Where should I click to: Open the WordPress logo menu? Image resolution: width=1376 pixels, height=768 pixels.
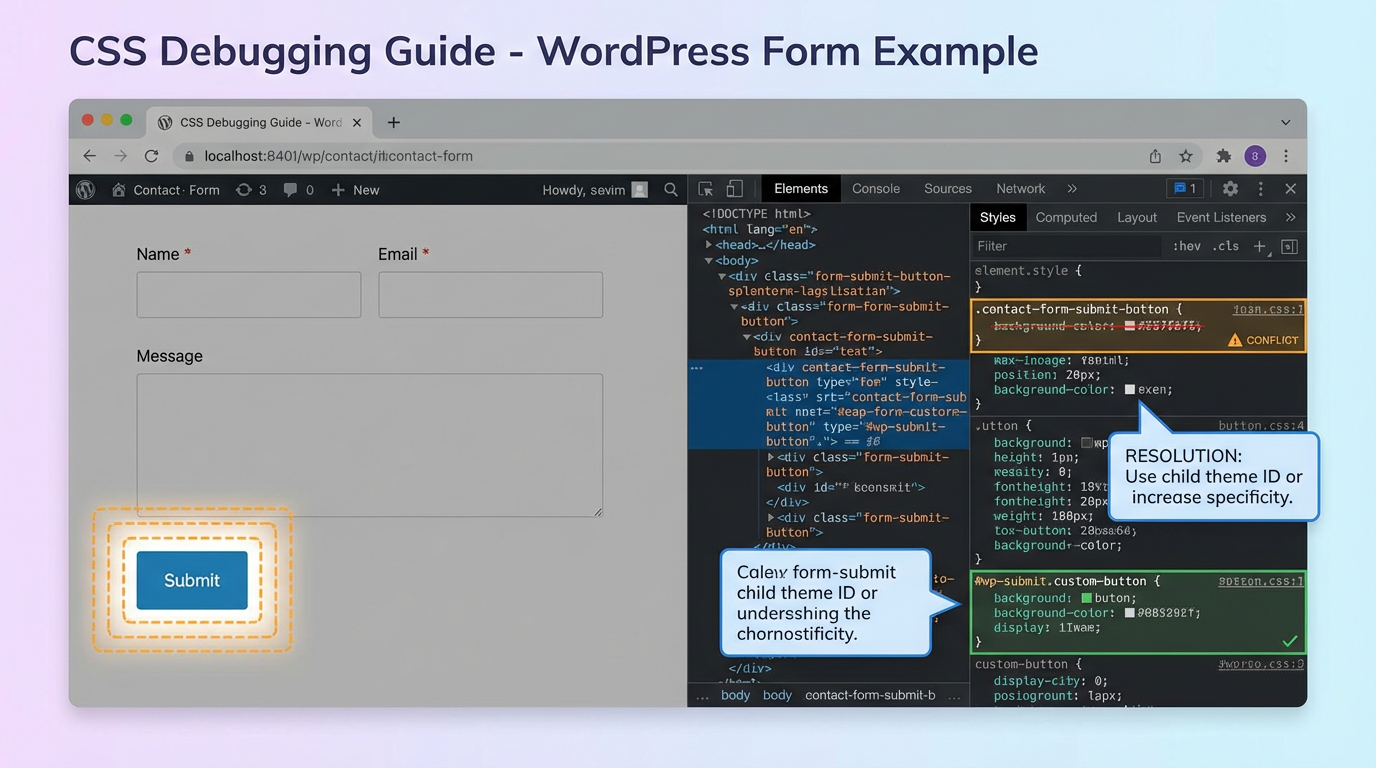(x=85, y=189)
